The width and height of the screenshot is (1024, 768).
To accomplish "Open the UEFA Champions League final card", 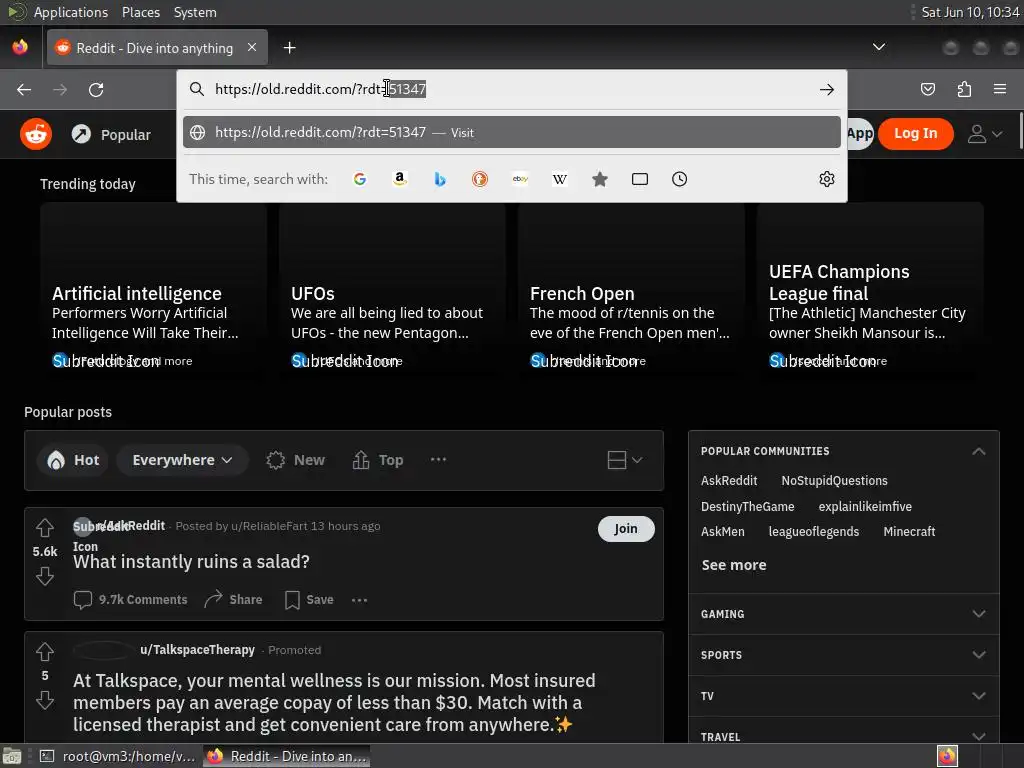I will point(870,289).
